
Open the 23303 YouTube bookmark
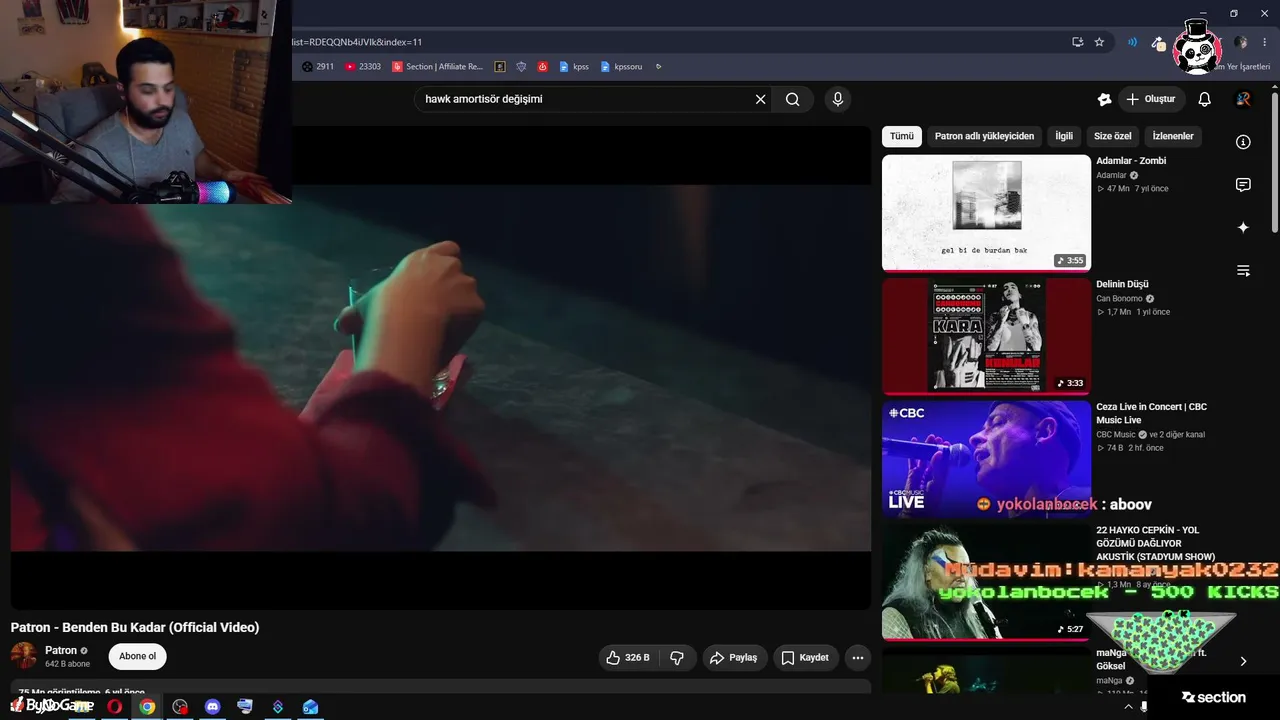[363, 67]
